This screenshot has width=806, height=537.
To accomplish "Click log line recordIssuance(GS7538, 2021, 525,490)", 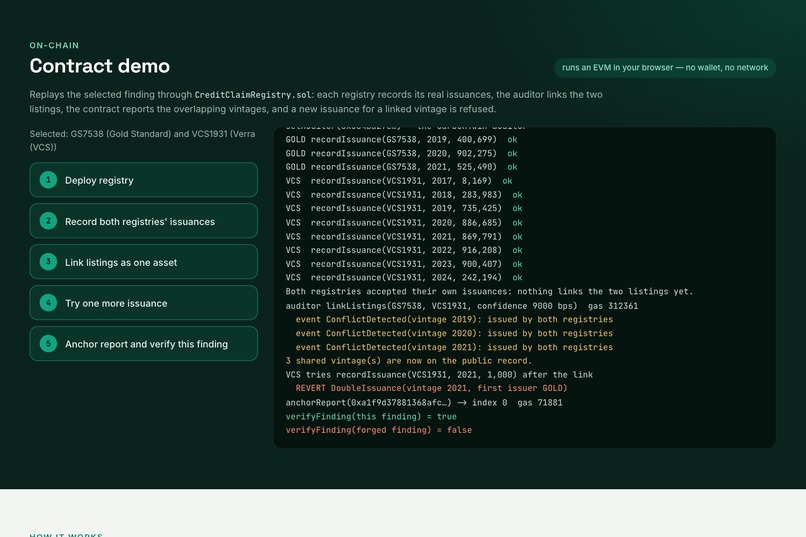I will (401, 167).
